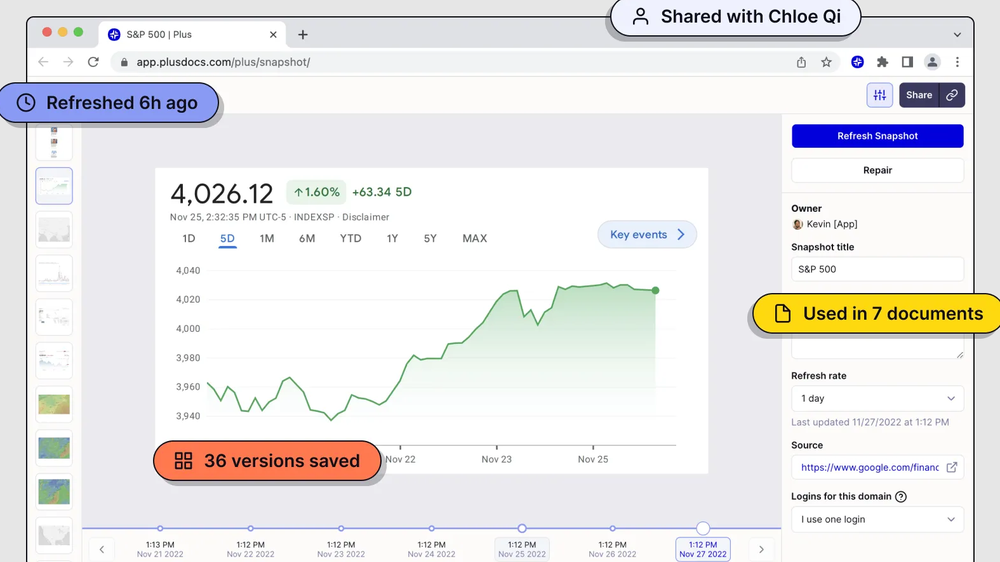Image resolution: width=1000 pixels, height=562 pixels.
Task: Select the Nov 23 2022 version
Action: 341,549
